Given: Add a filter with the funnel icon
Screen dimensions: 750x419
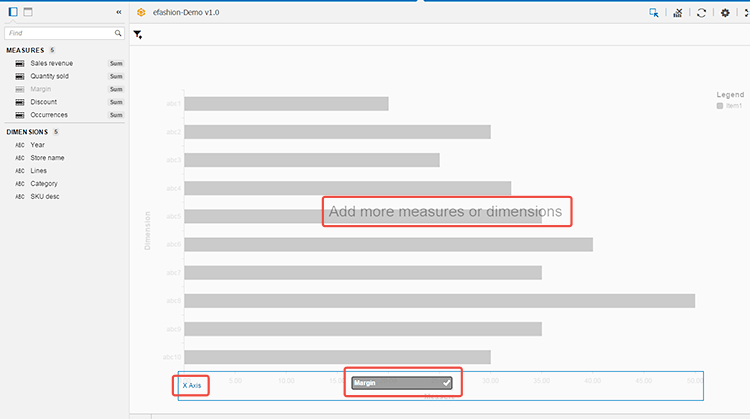Looking at the screenshot, I should 138,34.
